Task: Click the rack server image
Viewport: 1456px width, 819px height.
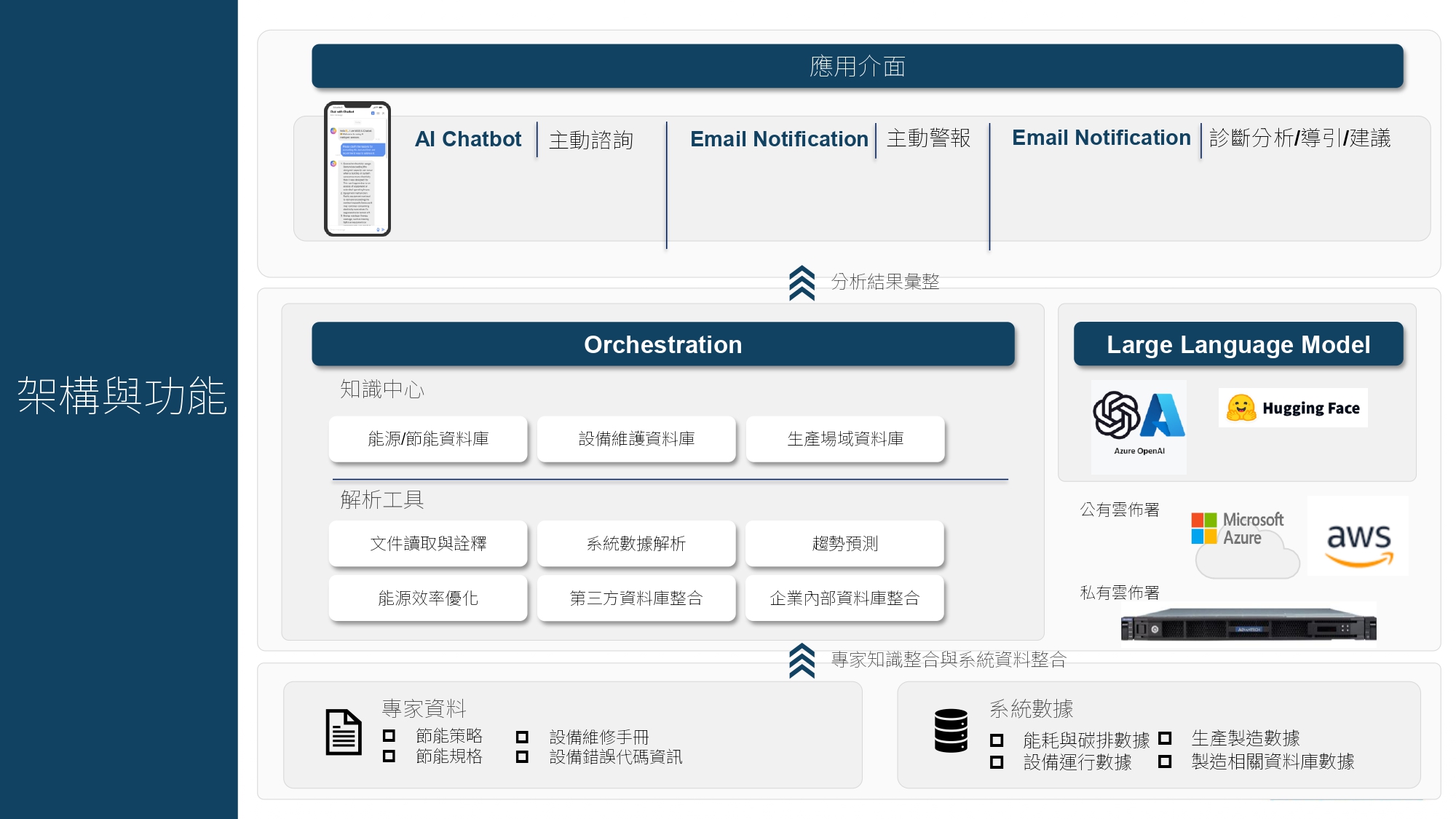Action: [x=1248, y=626]
